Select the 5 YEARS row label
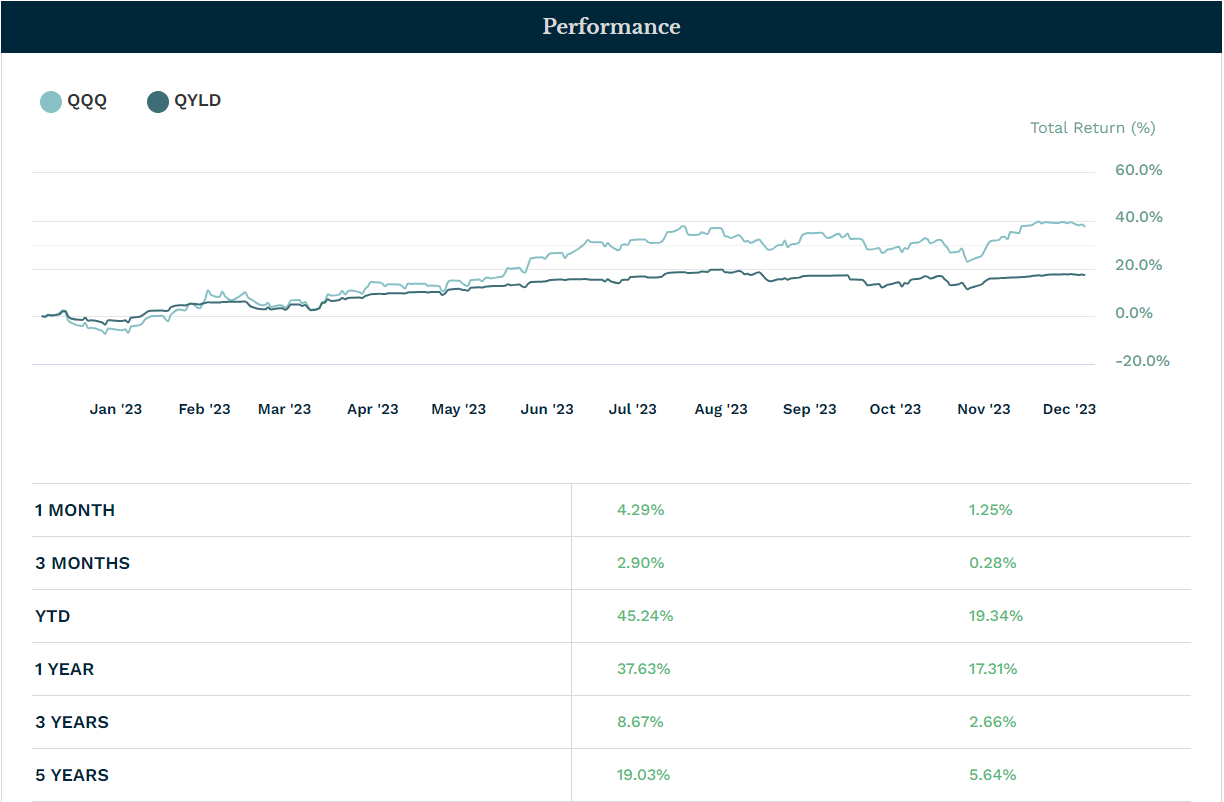The height and width of the screenshot is (802, 1224). pos(72,775)
